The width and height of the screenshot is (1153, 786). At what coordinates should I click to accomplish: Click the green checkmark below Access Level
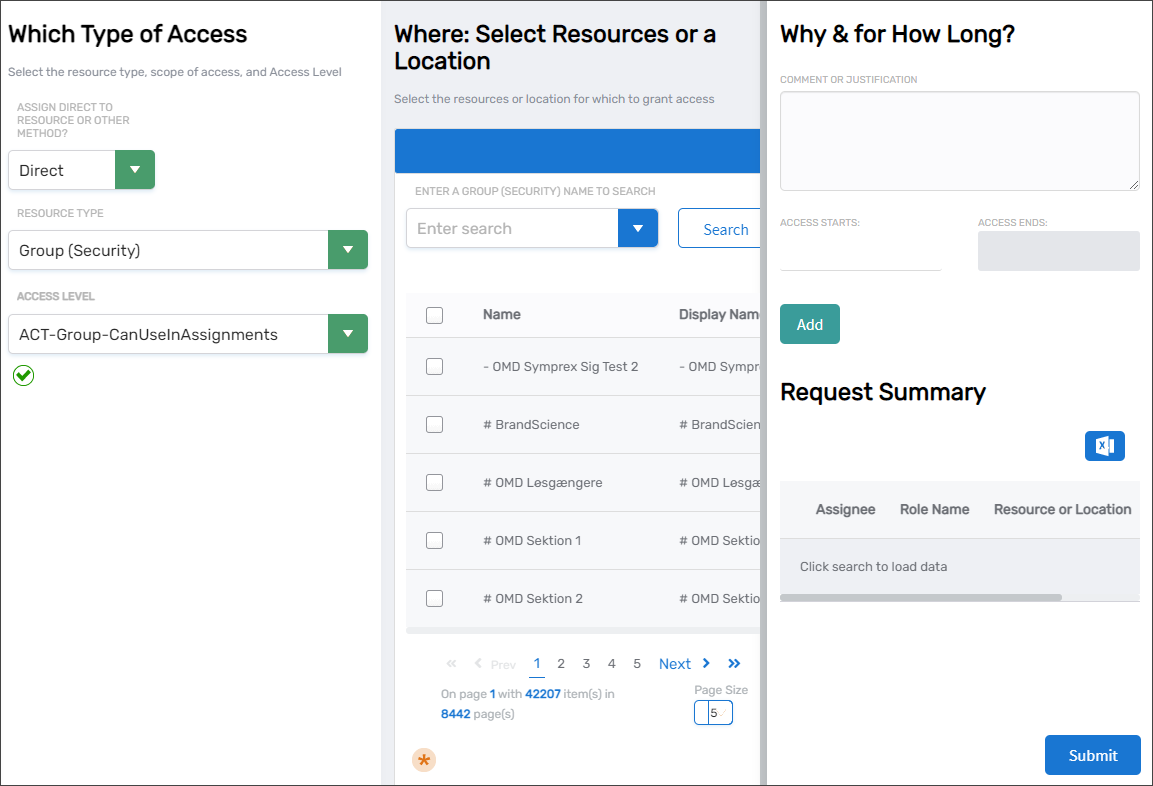point(23,375)
